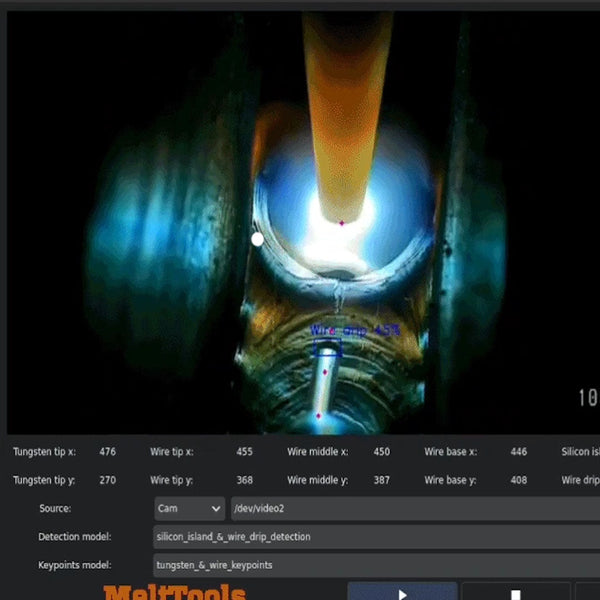Click the Wire base y: label
Viewport: 600px width, 600px height.
(450, 480)
